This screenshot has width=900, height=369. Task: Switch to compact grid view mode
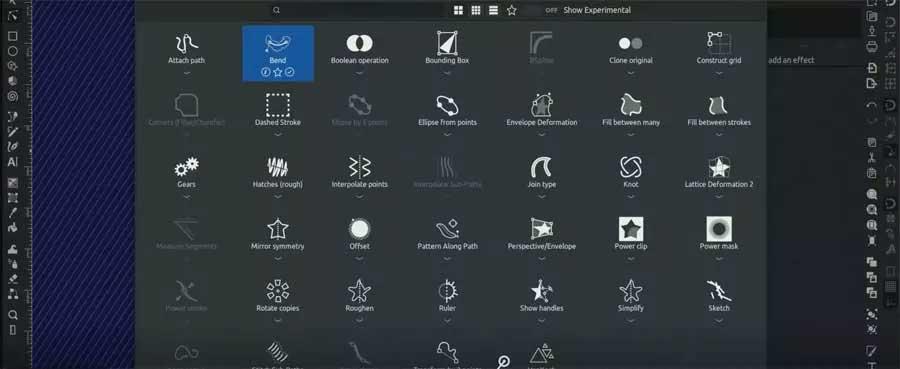(x=476, y=10)
